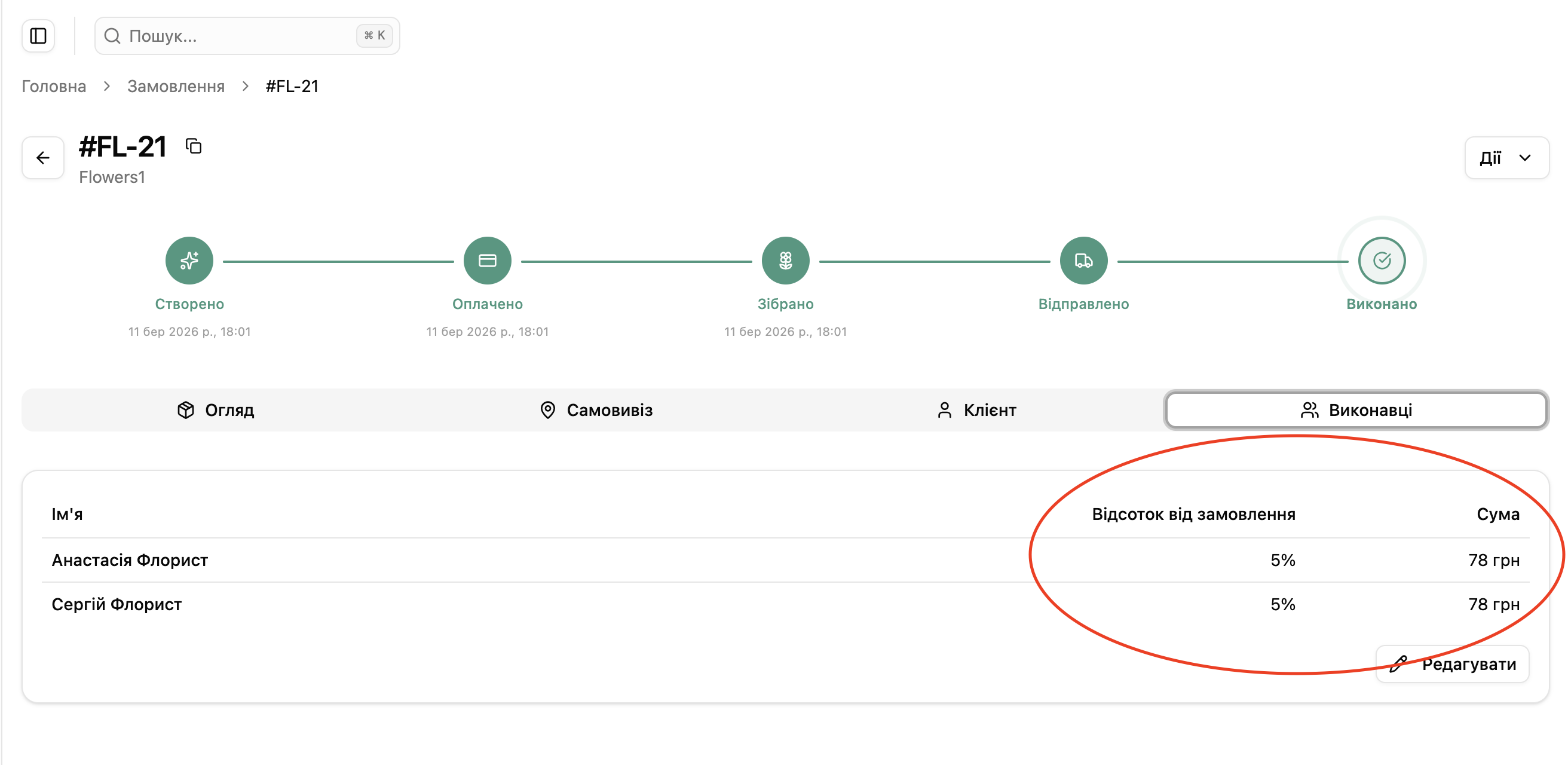Click the Створено sparkle status icon
Screen dimensions: 1568x765
click(x=189, y=261)
